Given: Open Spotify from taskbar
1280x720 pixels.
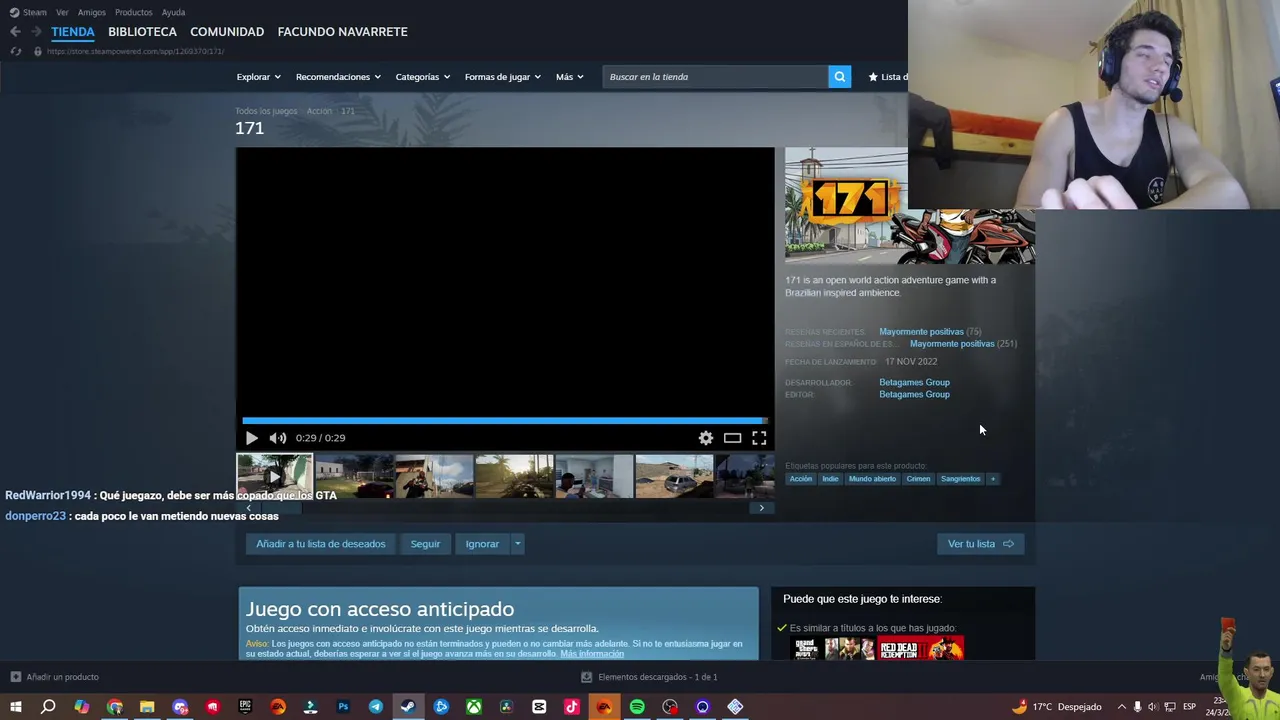Looking at the screenshot, I should (x=637, y=707).
